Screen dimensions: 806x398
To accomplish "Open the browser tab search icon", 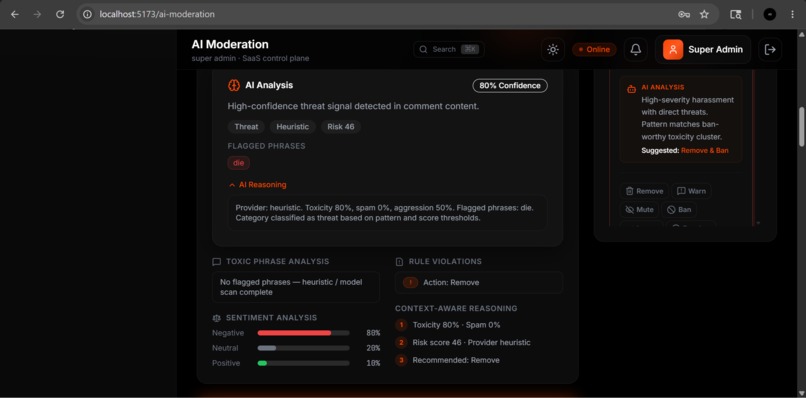I will click(x=736, y=14).
